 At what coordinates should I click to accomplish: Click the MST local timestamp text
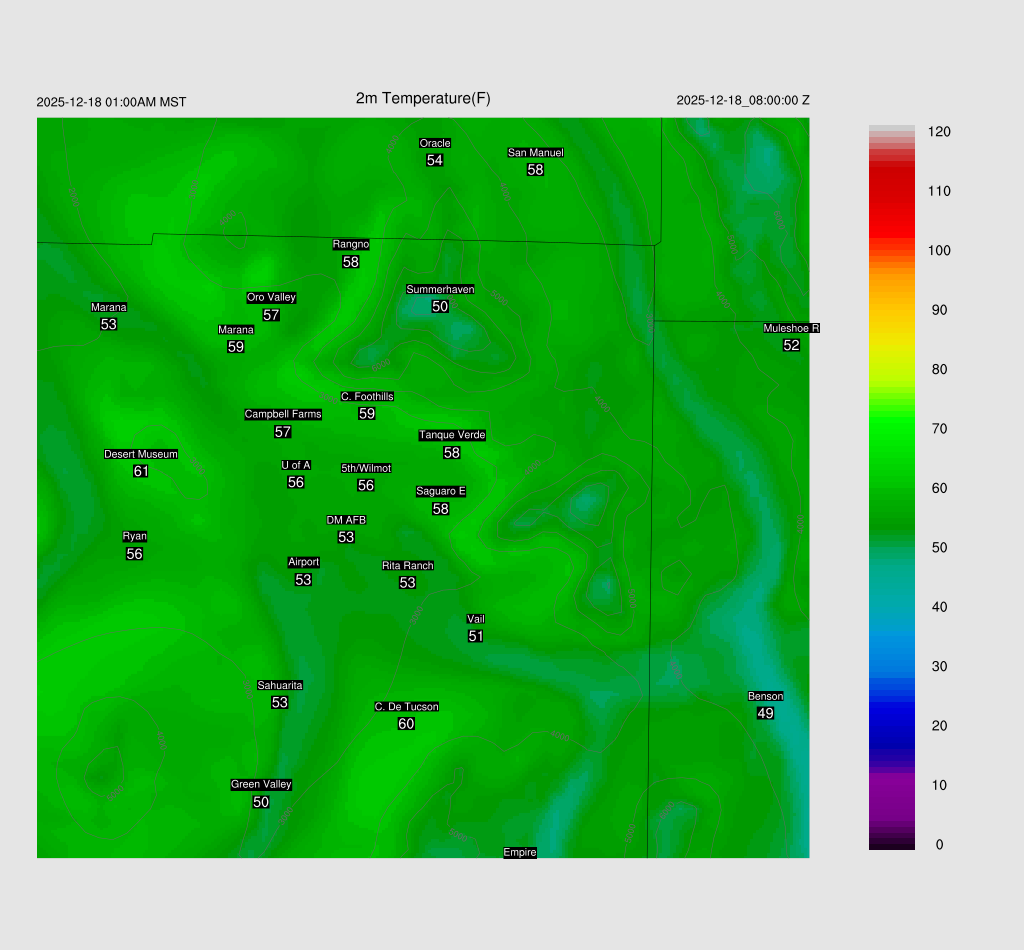click(x=111, y=102)
